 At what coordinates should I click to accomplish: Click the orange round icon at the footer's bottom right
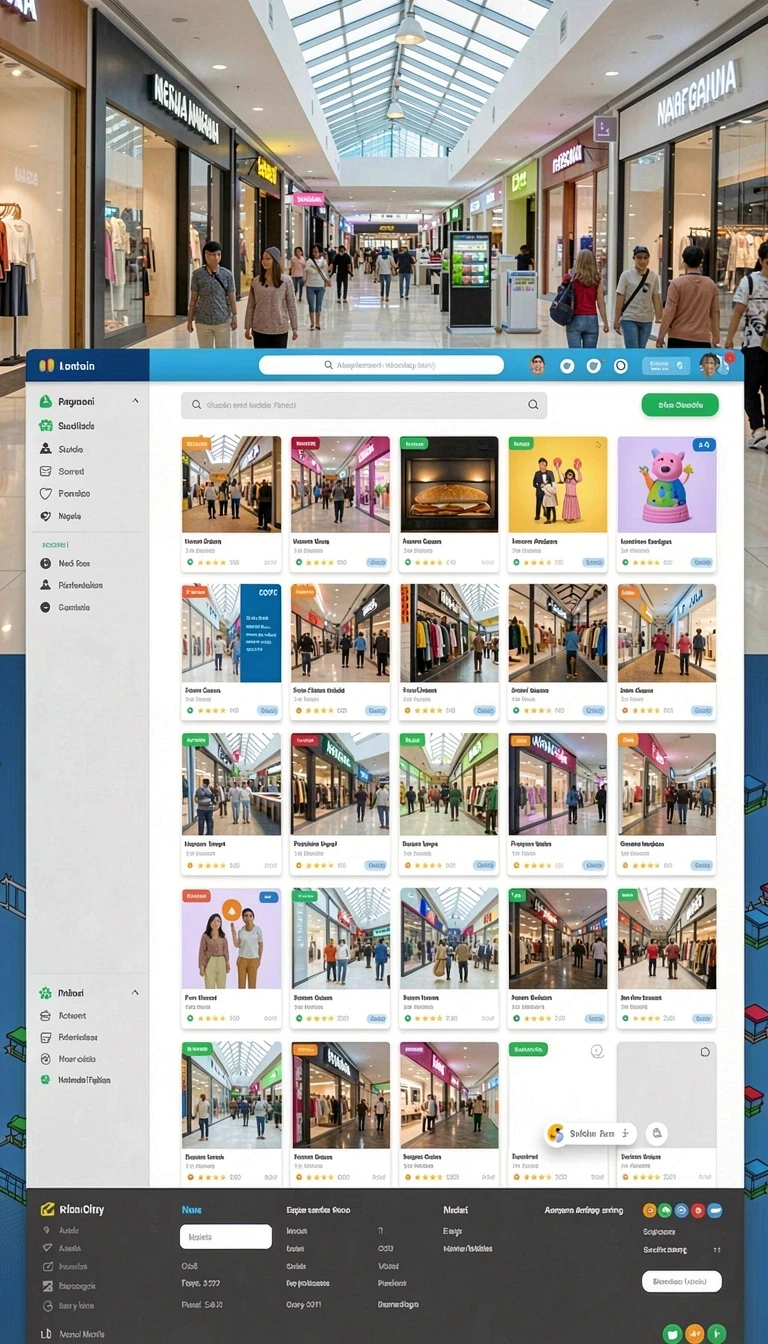(695, 1334)
